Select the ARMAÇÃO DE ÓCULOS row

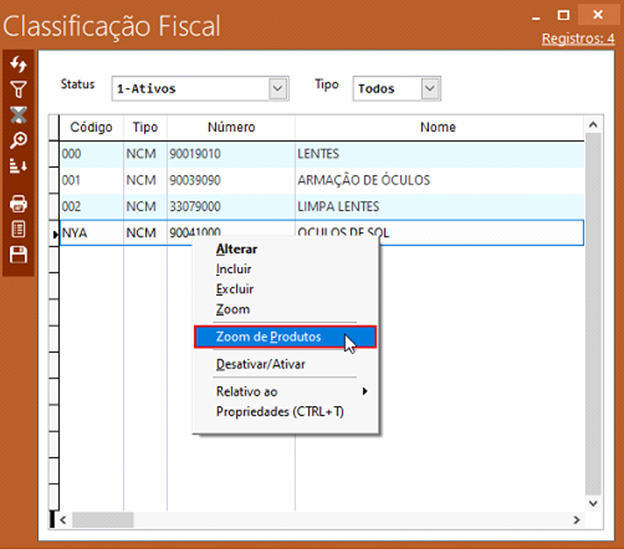coord(363,181)
